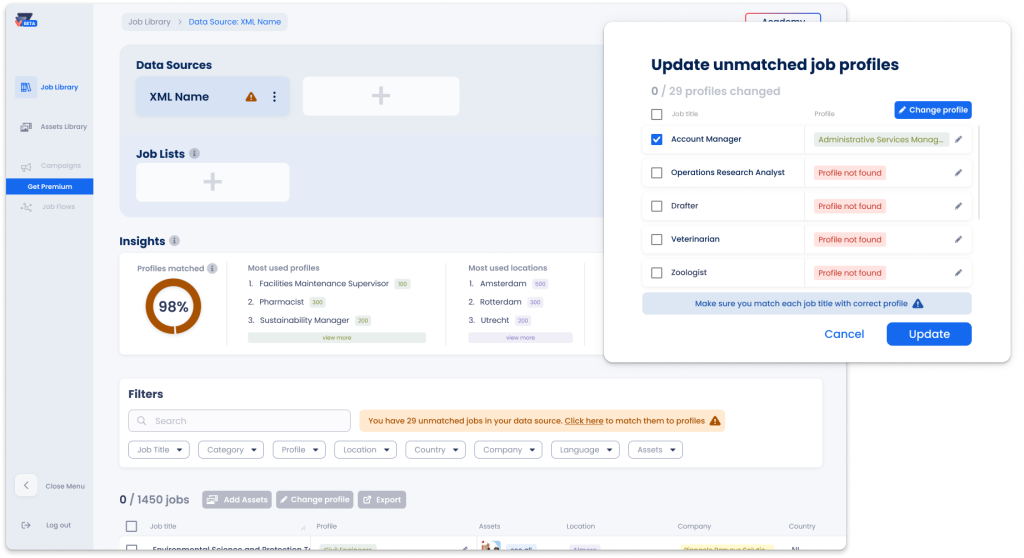Expand the Category filter dropdown
Screen dimensions: 1024x558
(231, 450)
